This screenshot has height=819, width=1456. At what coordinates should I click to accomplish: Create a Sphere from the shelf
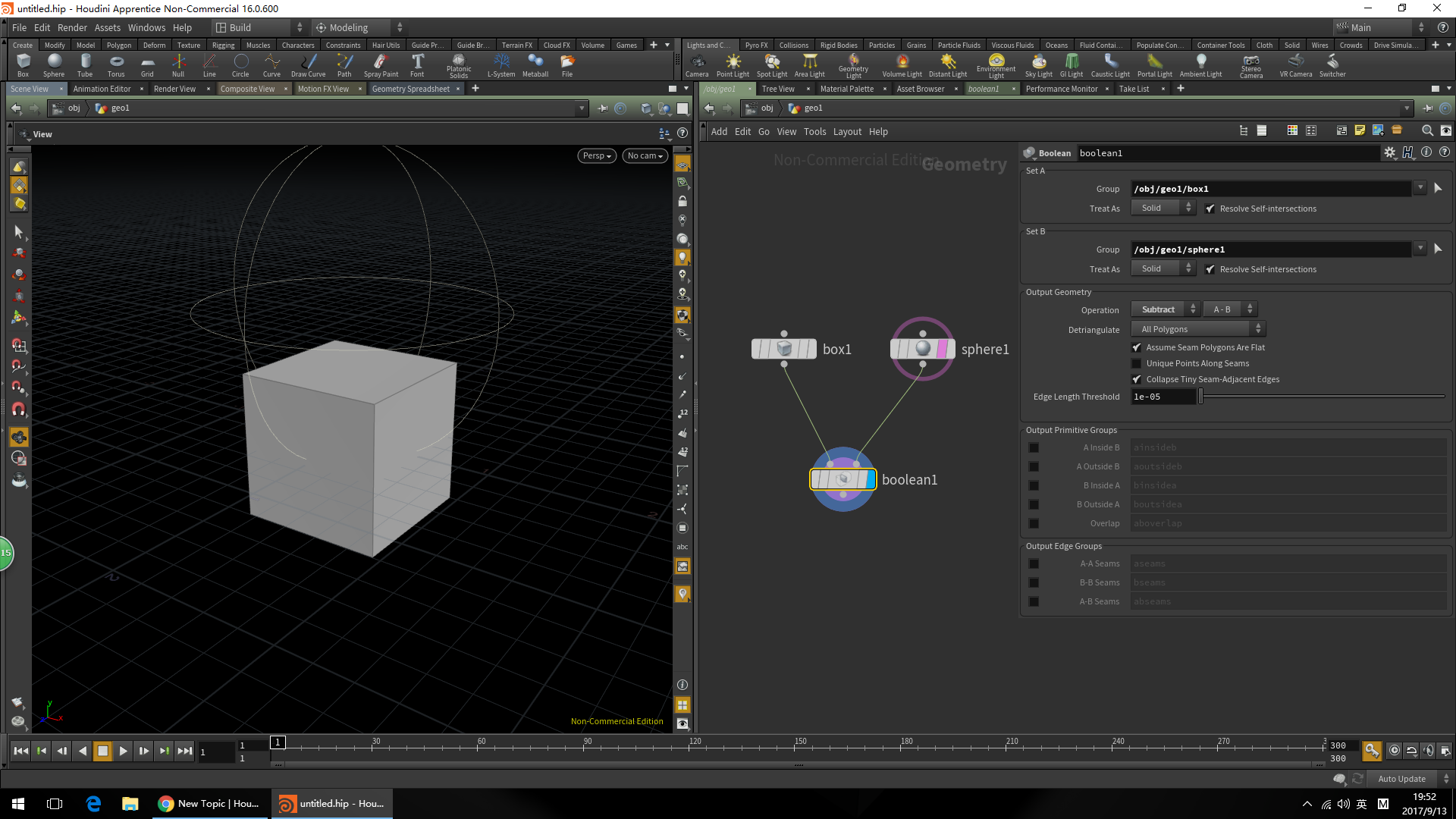[x=54, y=65]
